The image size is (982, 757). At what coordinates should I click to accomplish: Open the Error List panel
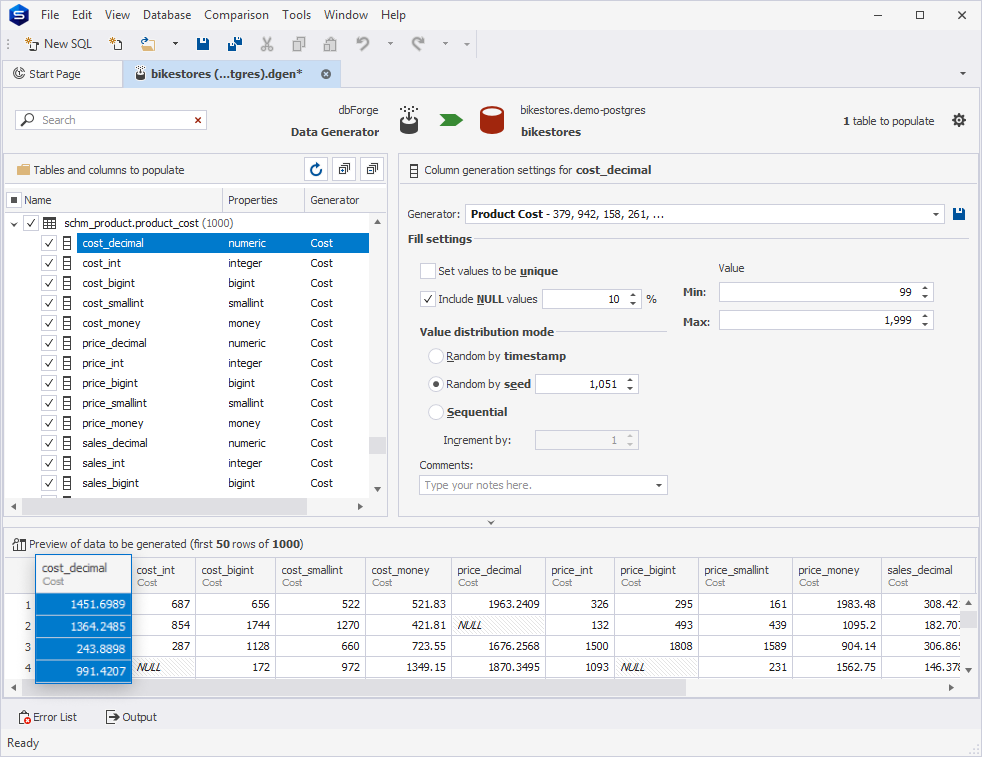(48, 717)
